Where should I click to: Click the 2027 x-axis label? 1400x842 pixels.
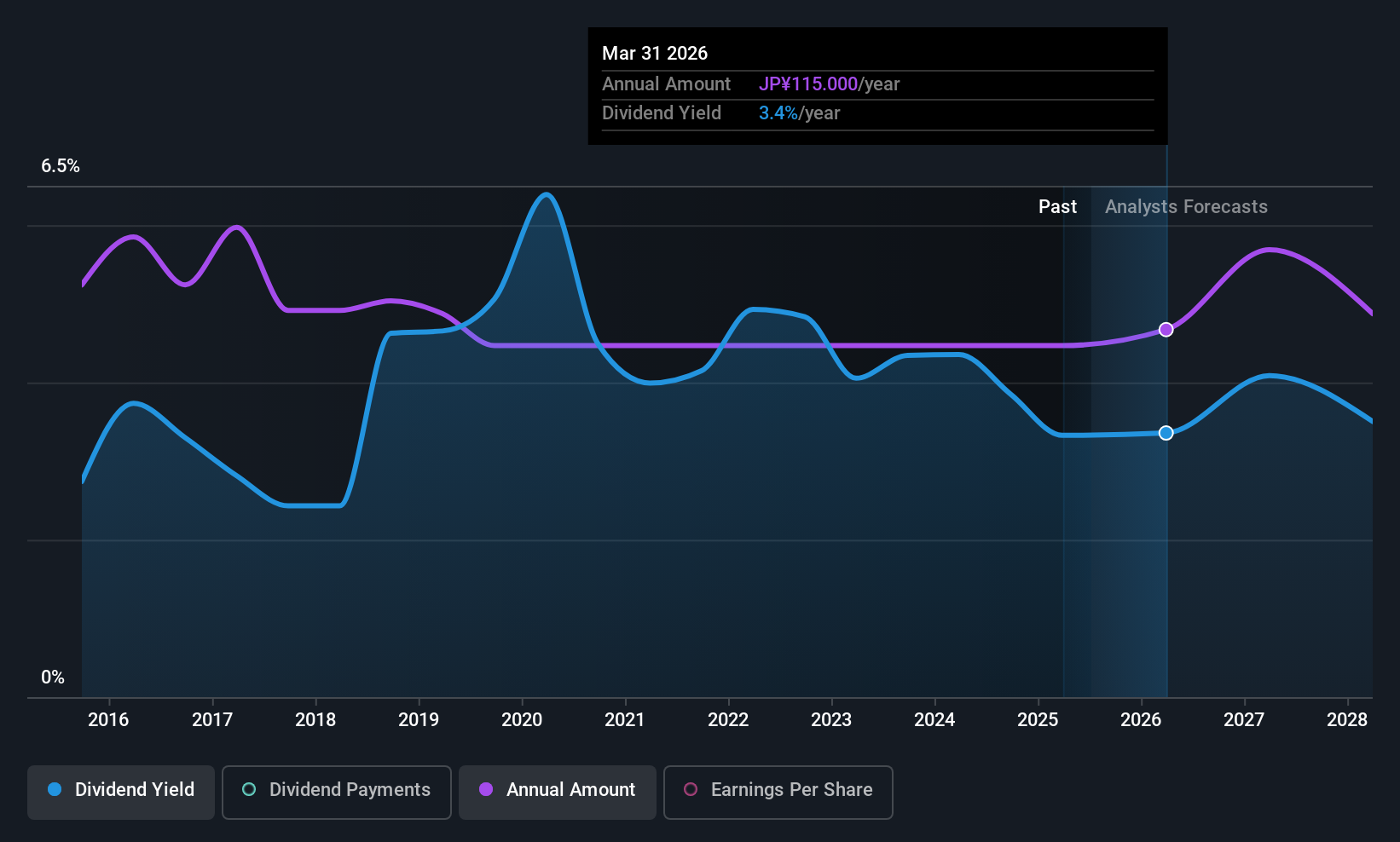pos(1244,720)
